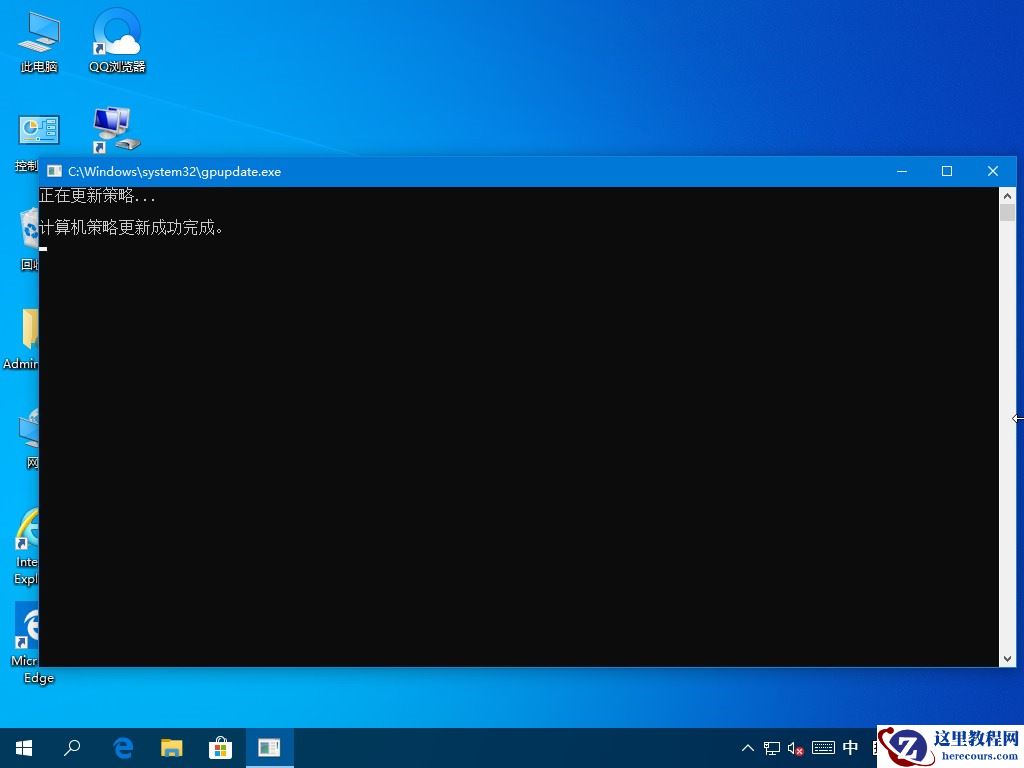This screenshot has width=1024, height=768.
Task: Switch the 中 input method indicator
Action: 850,747
